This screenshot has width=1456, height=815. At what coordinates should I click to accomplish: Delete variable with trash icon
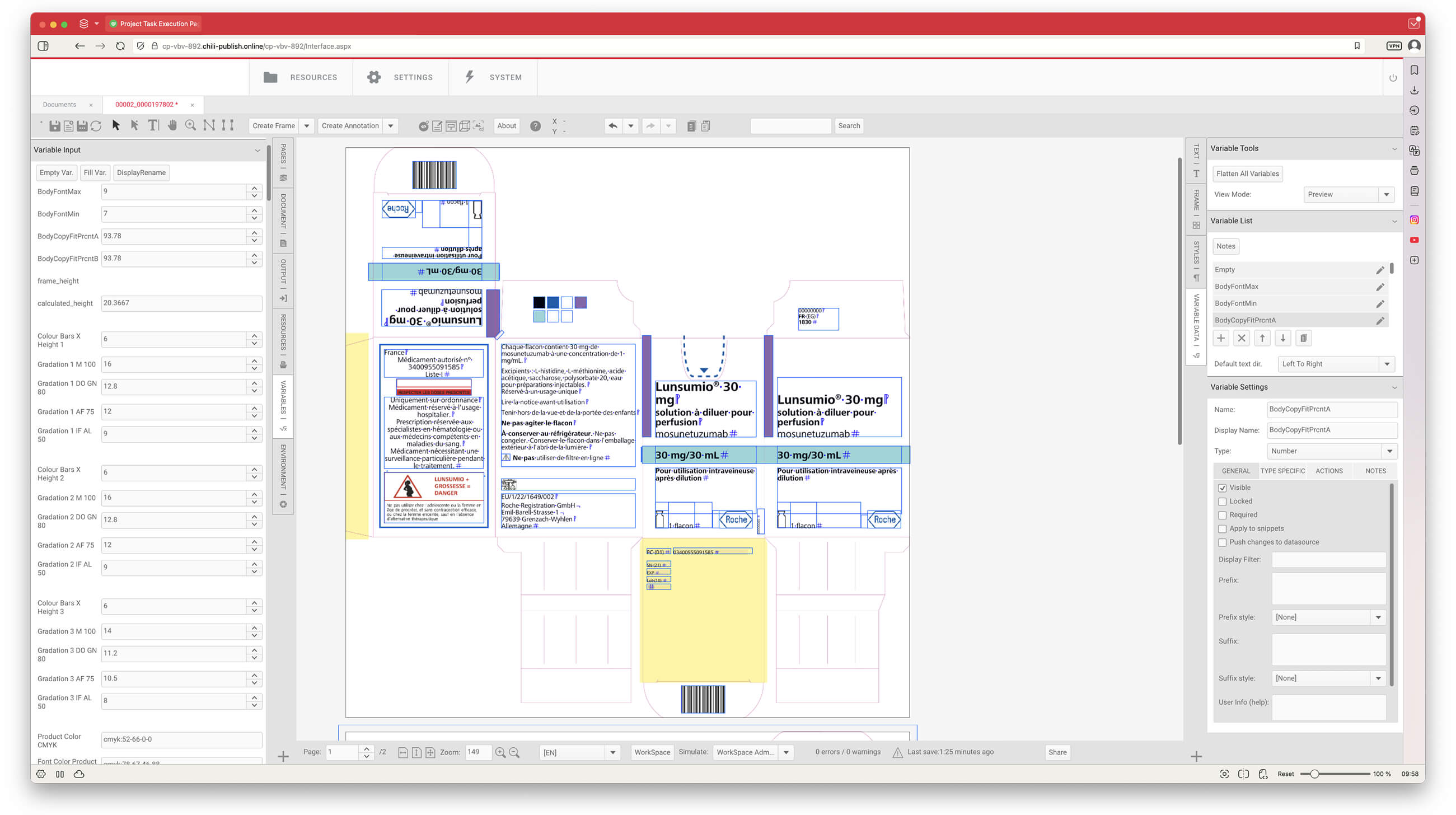1303,338
